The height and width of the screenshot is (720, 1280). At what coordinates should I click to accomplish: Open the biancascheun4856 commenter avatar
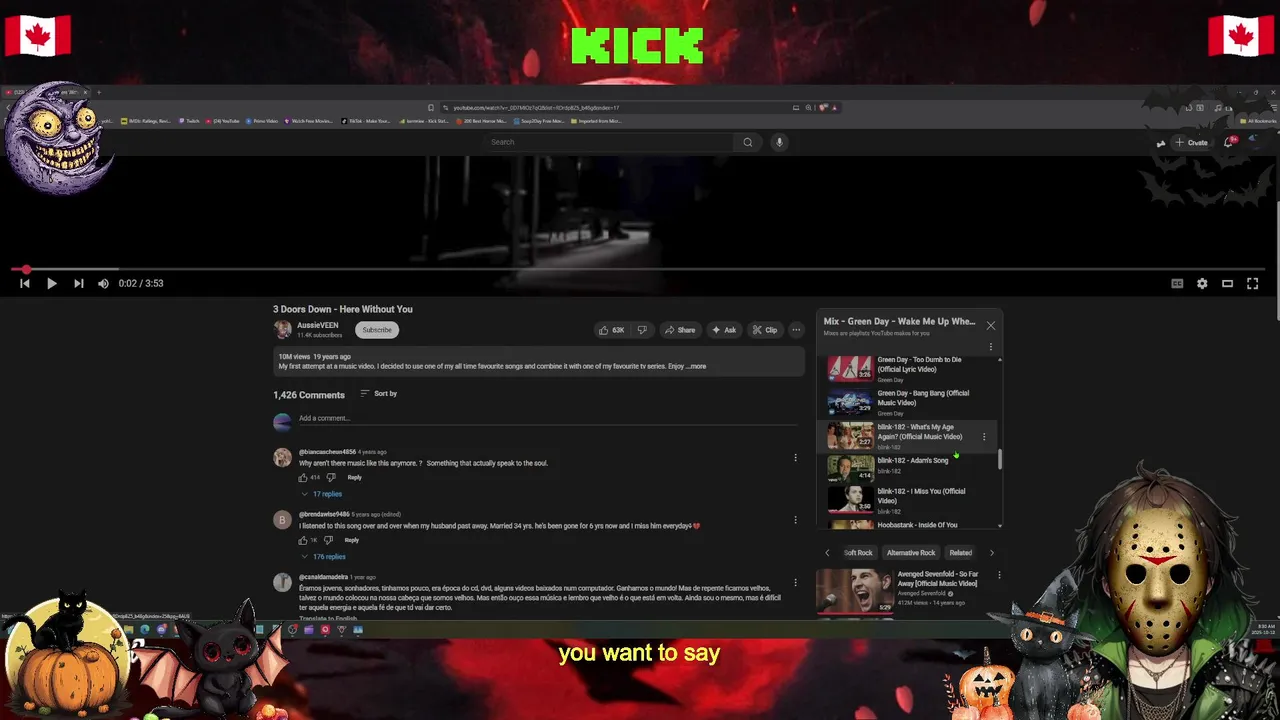[x=283, y=458]
